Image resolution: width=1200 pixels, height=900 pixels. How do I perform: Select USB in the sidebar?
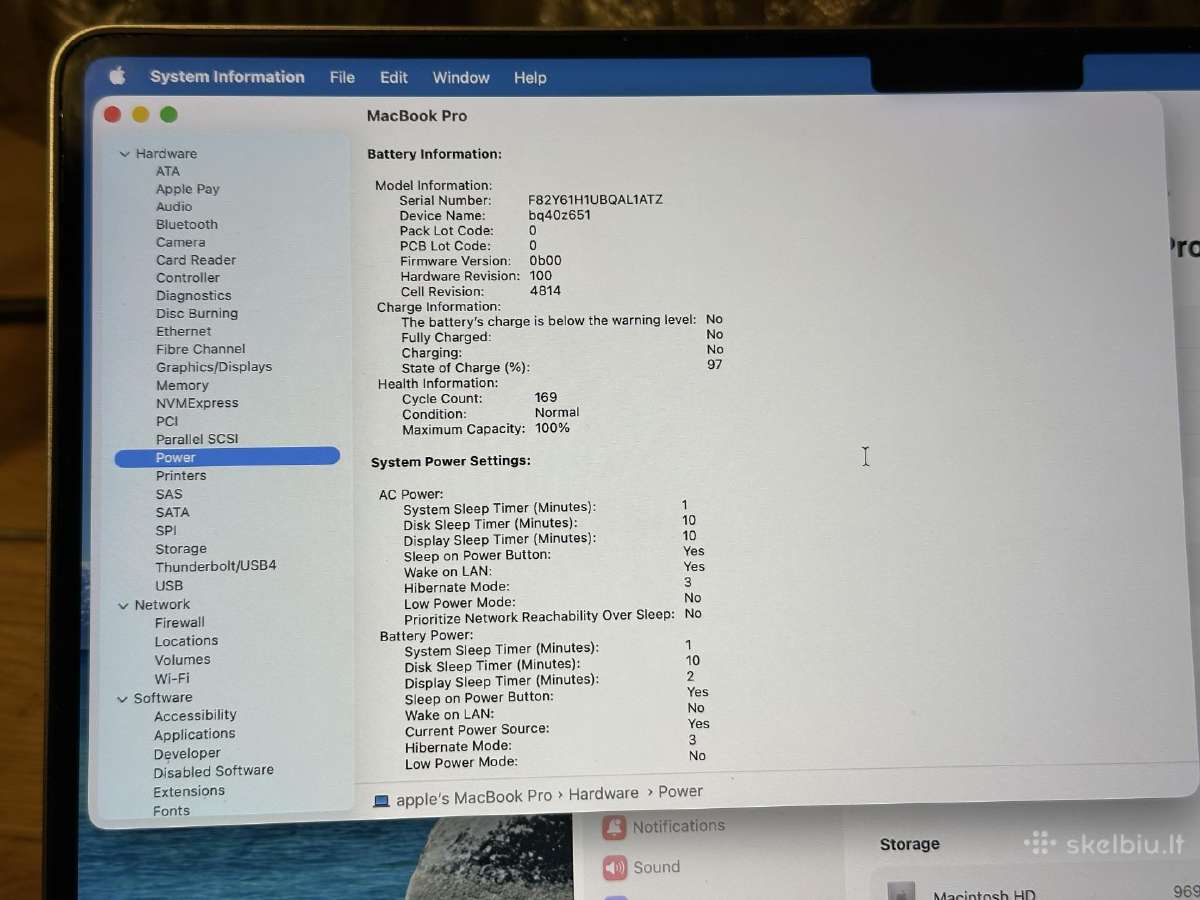(x=169, y=586)
